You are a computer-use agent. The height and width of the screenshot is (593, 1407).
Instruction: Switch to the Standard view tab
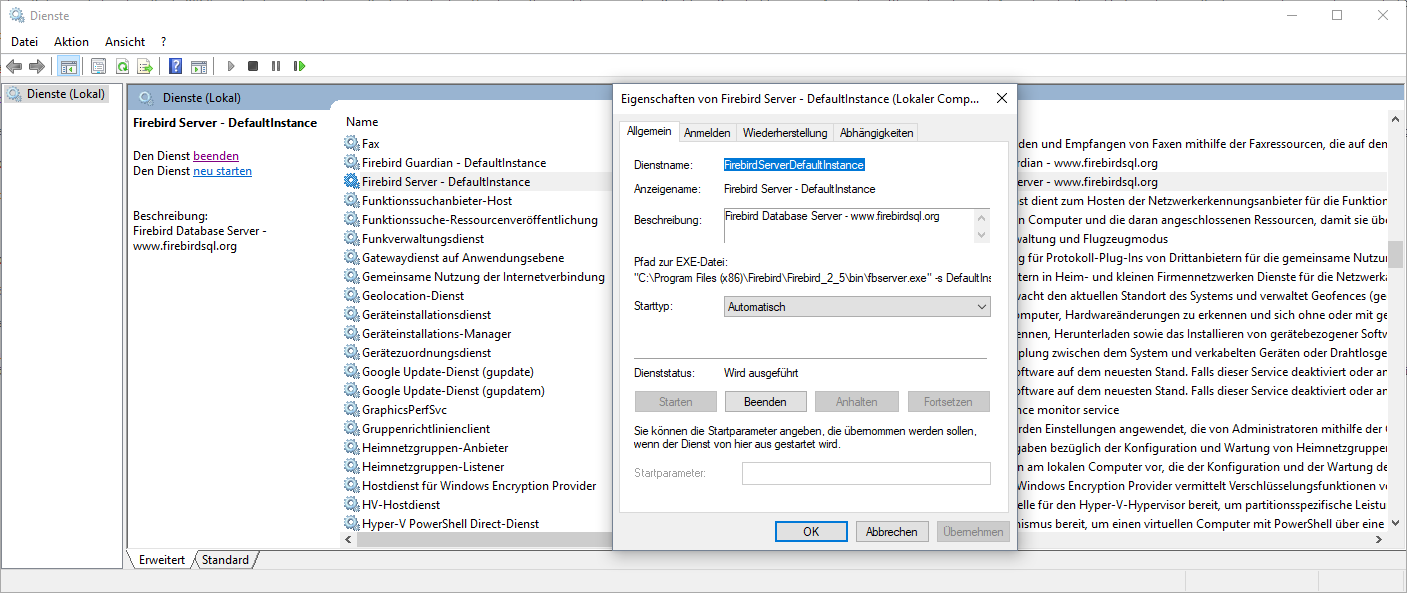coord(225,560)
